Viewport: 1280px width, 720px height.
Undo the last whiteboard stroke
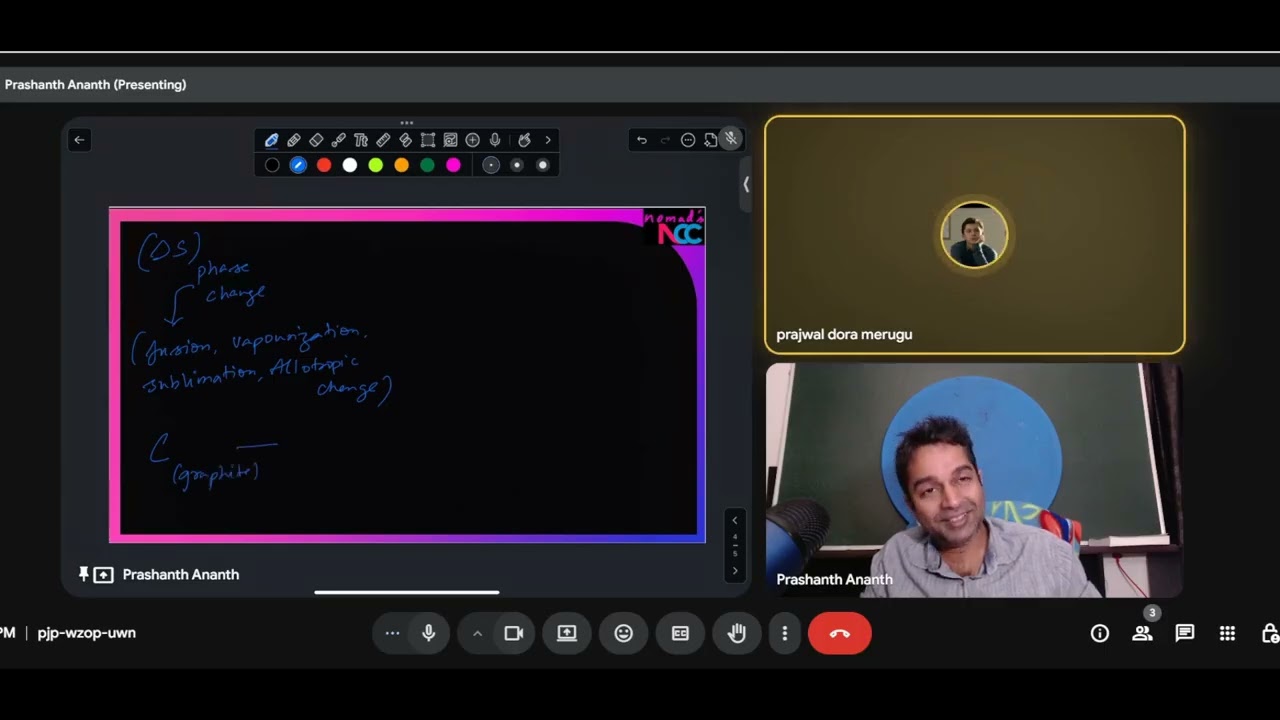pos(642,140)
